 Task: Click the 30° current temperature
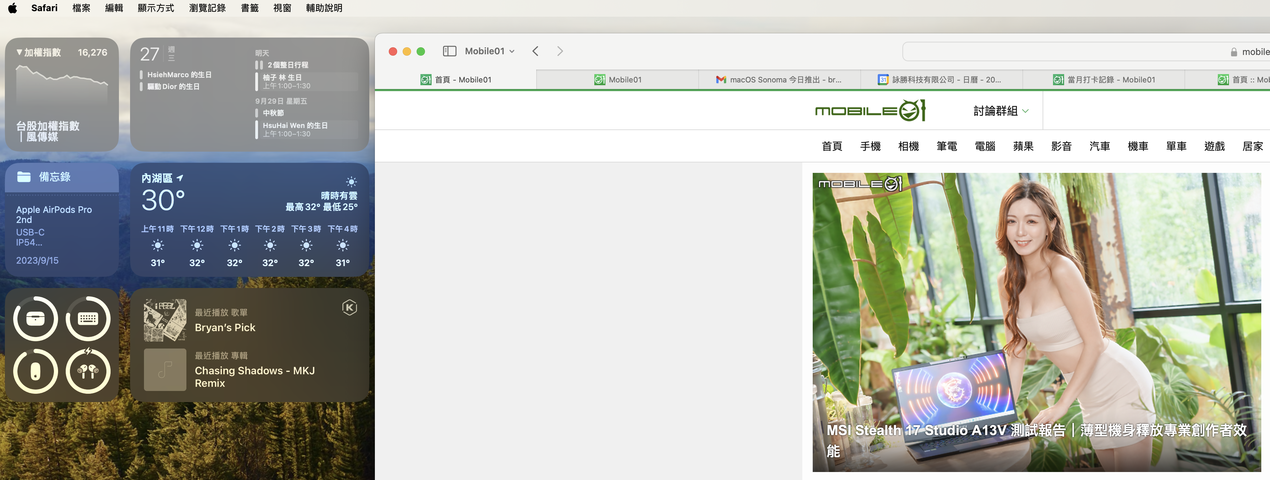[163, 201]
